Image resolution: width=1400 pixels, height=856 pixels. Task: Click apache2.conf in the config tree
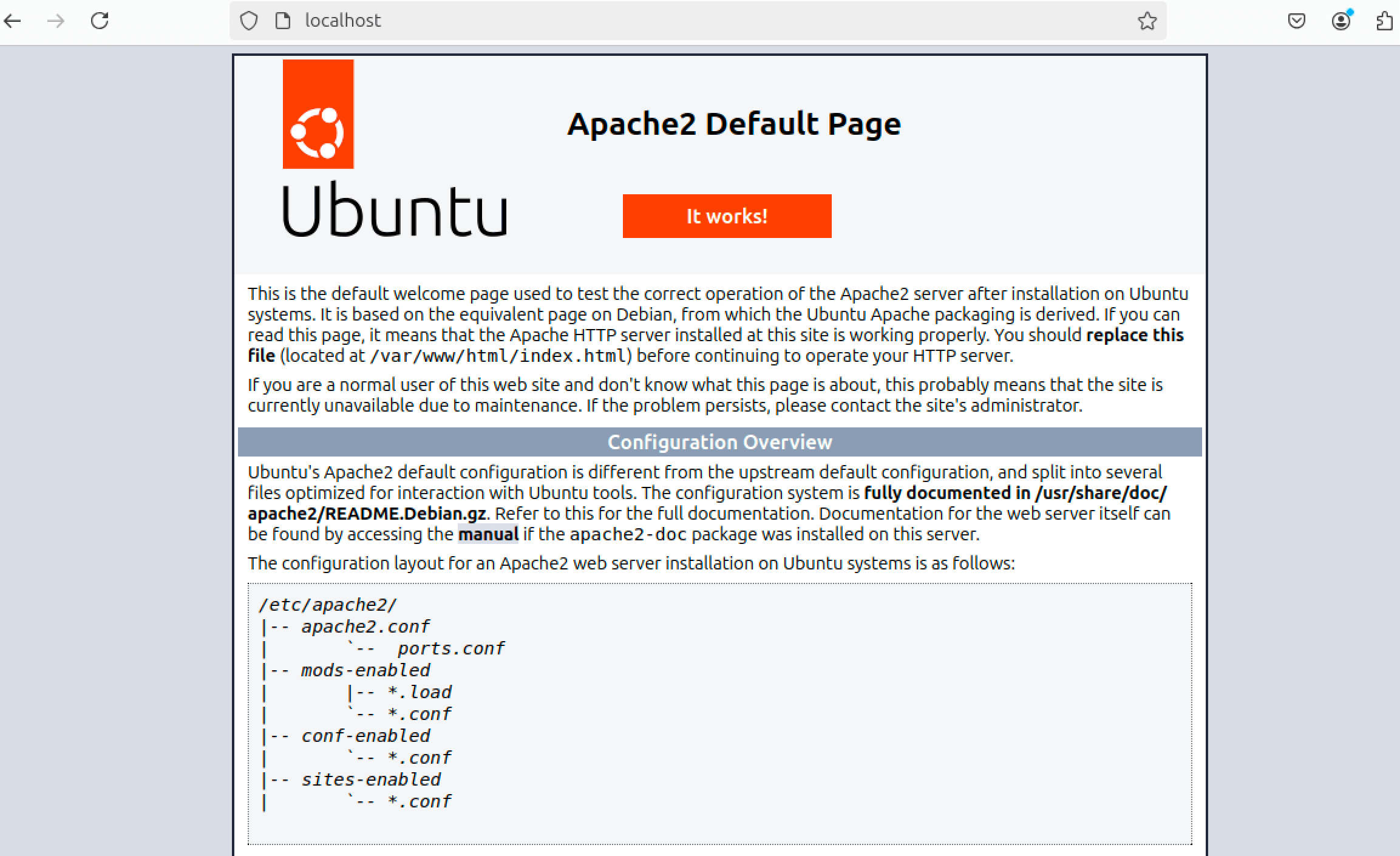(x=365, y=627)
